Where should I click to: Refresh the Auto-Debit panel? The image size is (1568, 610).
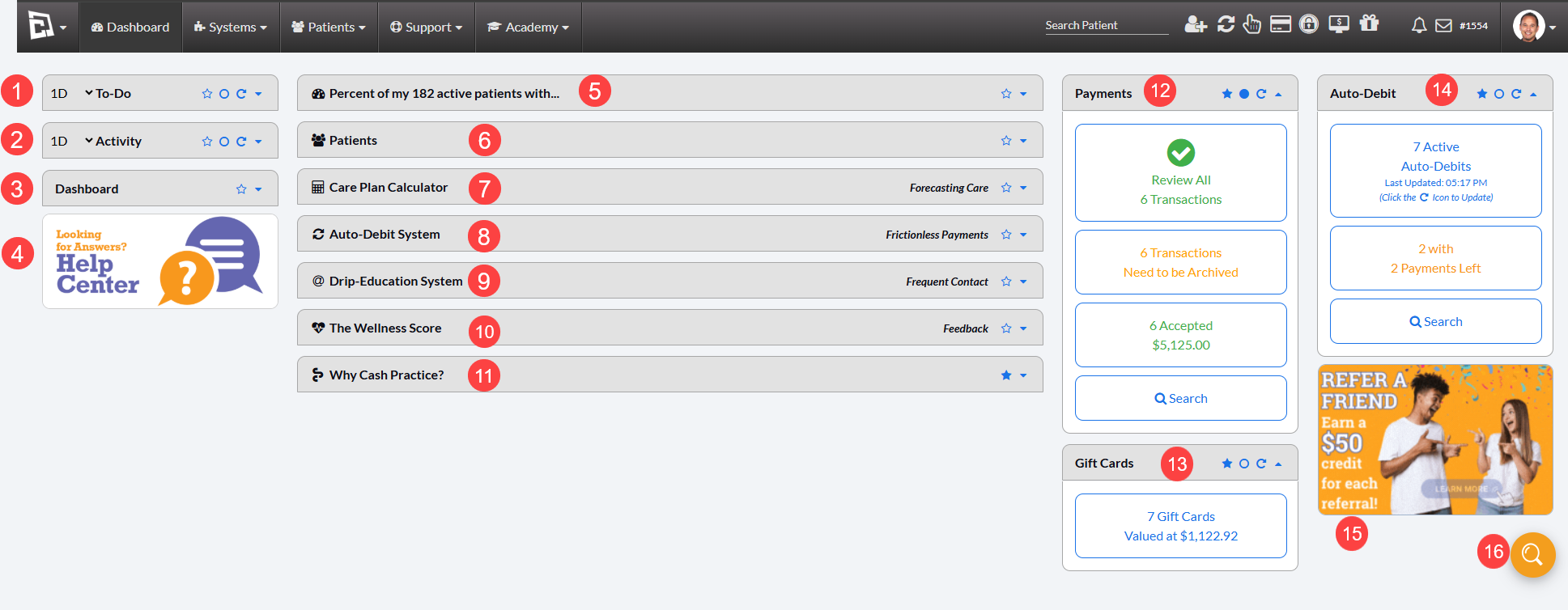pyautogui.click(x=1516, y=94)
